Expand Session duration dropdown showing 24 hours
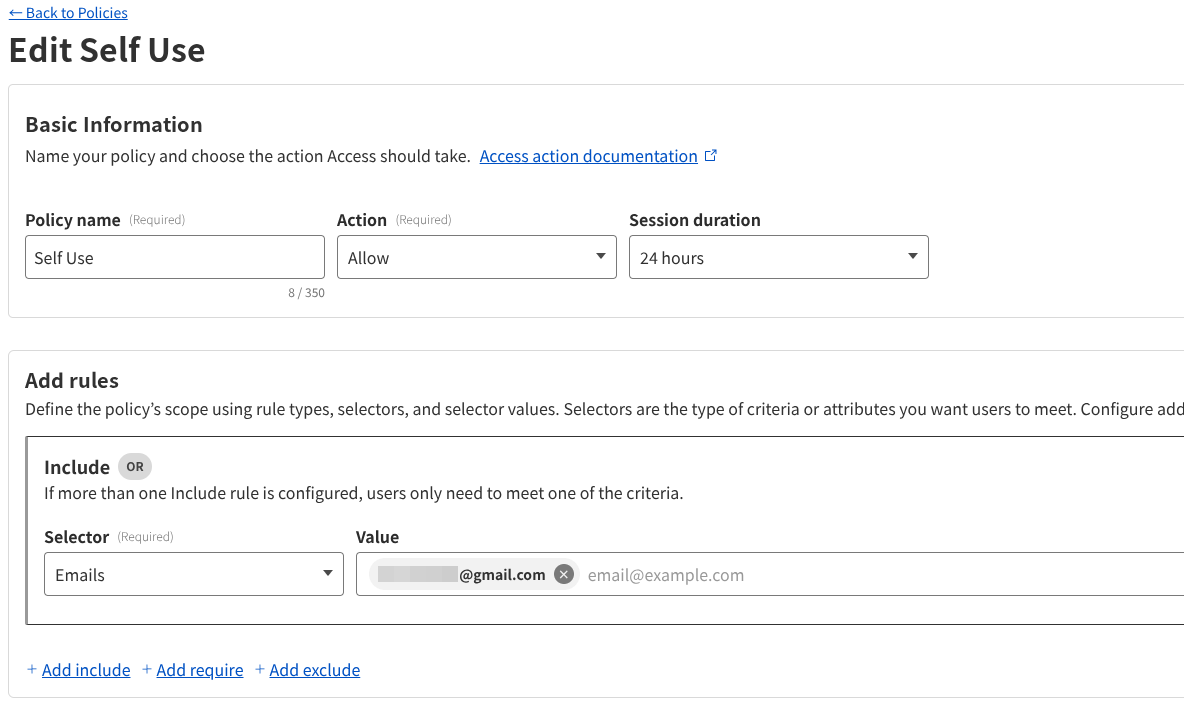The width and height of the screenshot is (1184, 708). pos(778,257)
